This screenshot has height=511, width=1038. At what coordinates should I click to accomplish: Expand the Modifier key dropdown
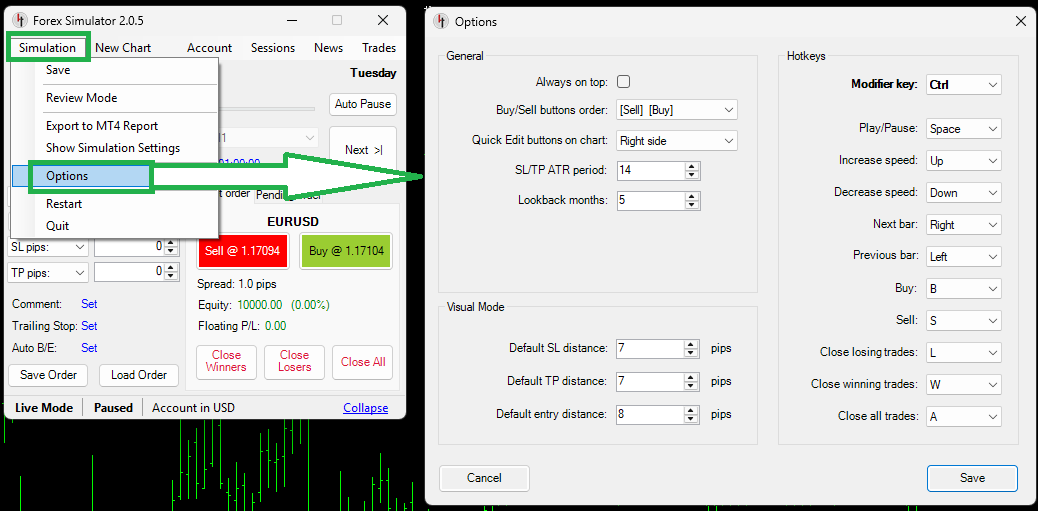click(x=963, y=85)
